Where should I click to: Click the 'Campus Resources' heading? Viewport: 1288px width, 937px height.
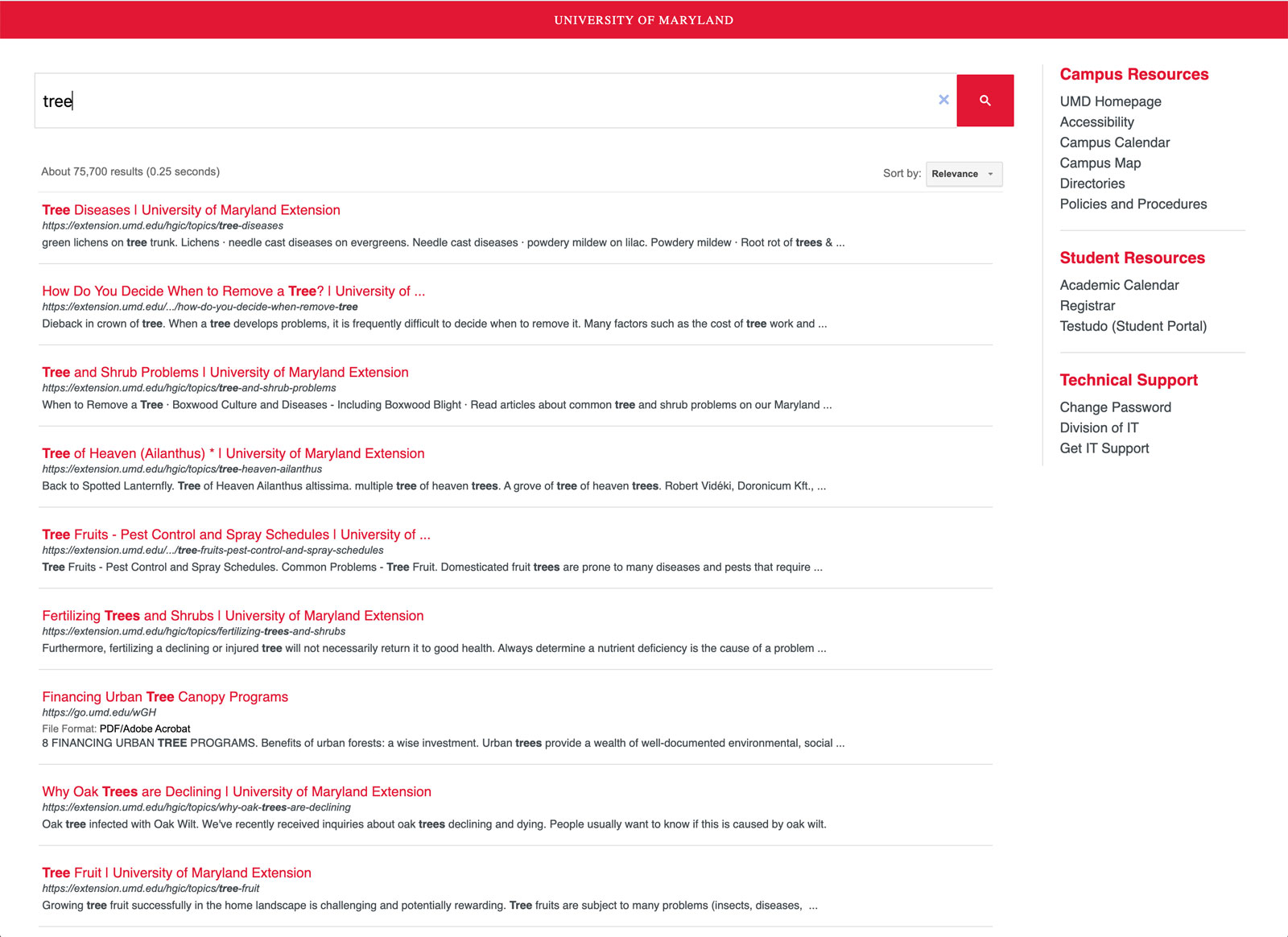1133,74
